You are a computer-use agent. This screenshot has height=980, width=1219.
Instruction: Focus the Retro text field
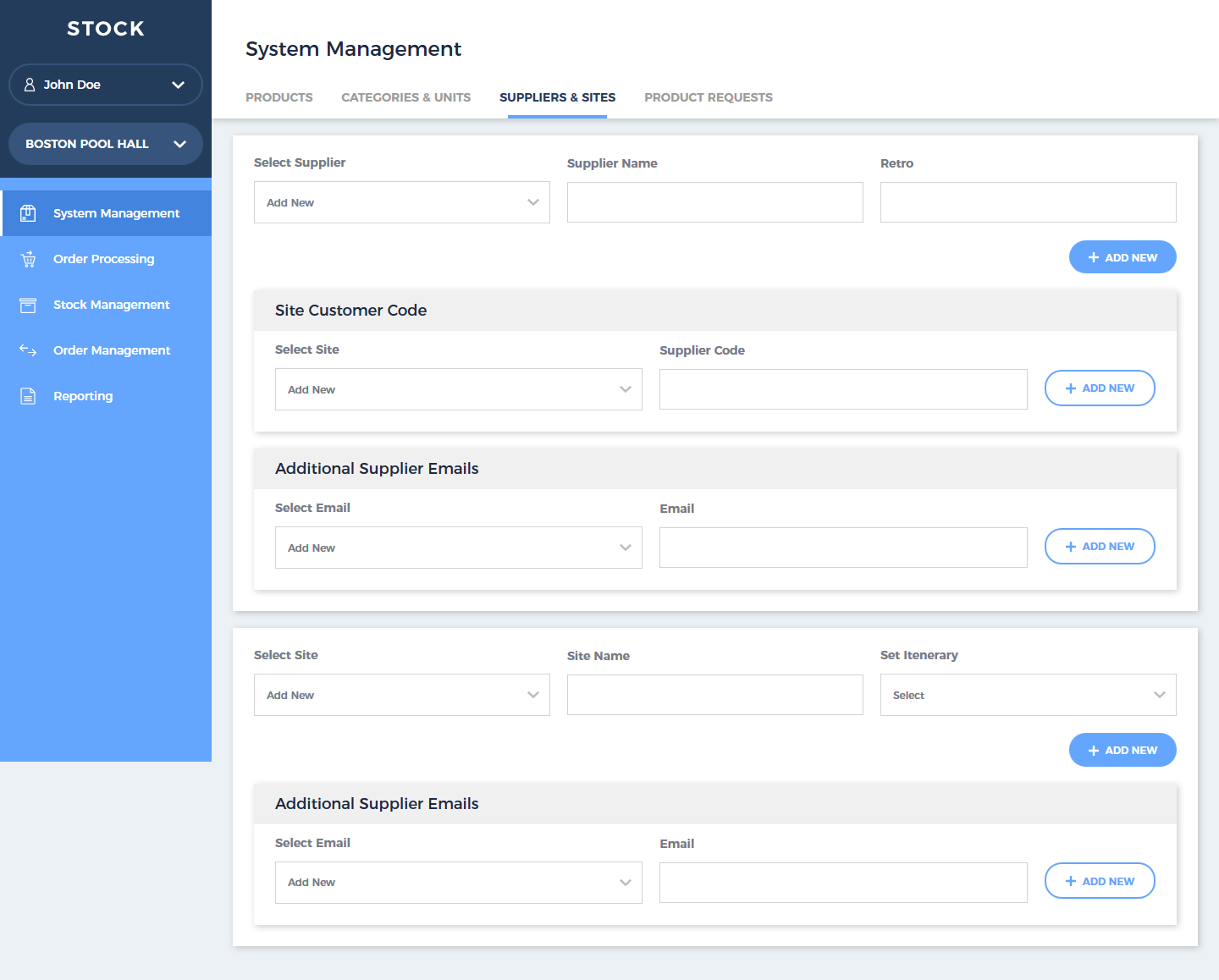[x=1028, y=202]
